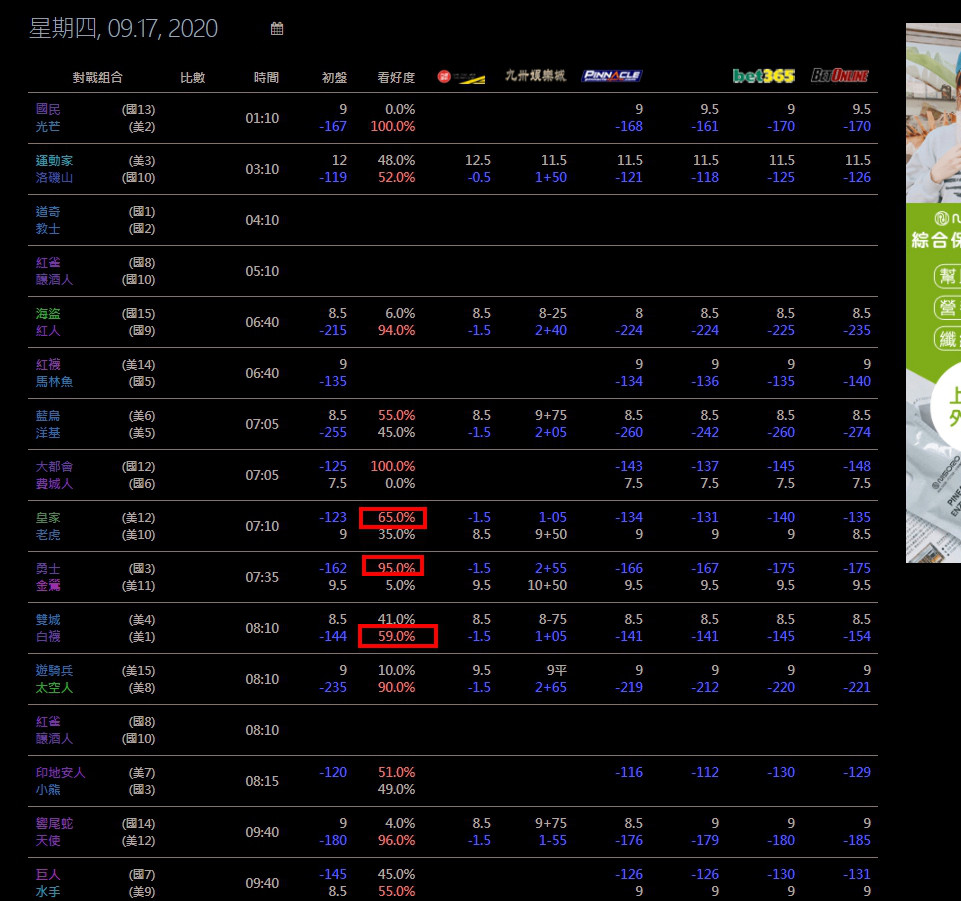
Task: Click the 52.0% favor rating for 洛磯山
Action: (396, 177)
